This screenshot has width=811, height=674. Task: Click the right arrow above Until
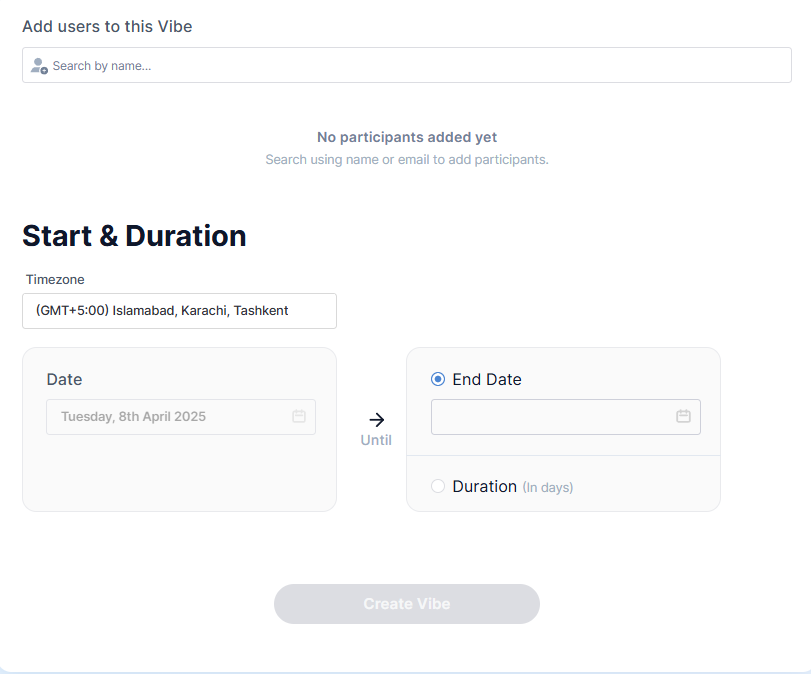[x=376, y=420]
